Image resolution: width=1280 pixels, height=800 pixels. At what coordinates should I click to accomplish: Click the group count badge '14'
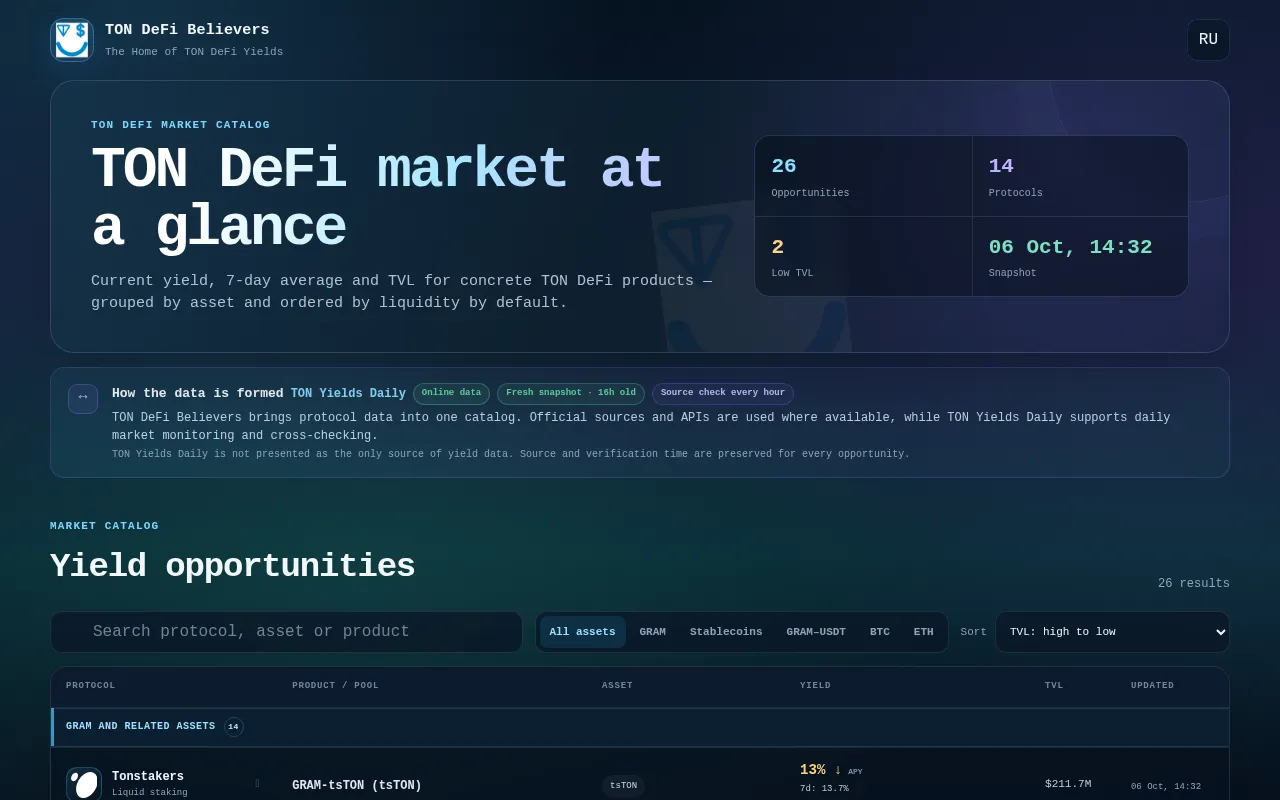[x=233, y=727]
